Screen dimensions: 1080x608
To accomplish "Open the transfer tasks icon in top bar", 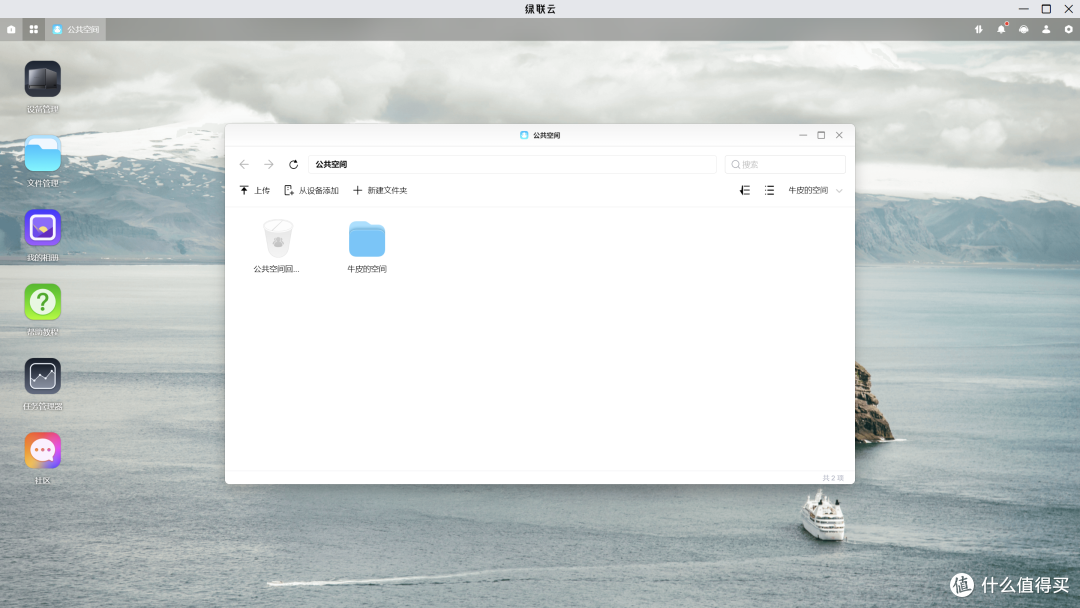I will tap(978, 30).
